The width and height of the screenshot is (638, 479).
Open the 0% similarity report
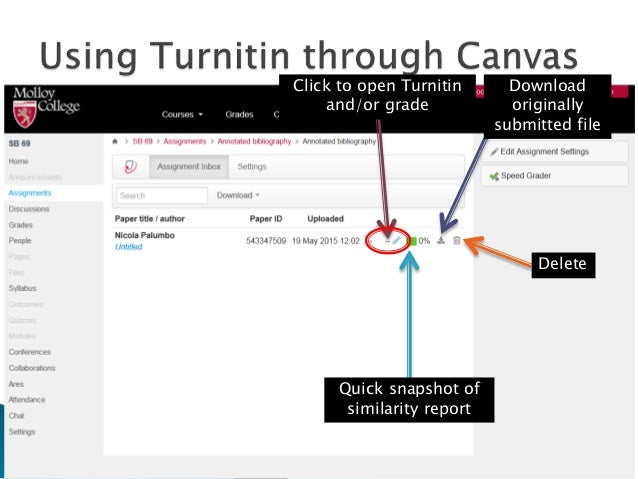tap(424, 241)
